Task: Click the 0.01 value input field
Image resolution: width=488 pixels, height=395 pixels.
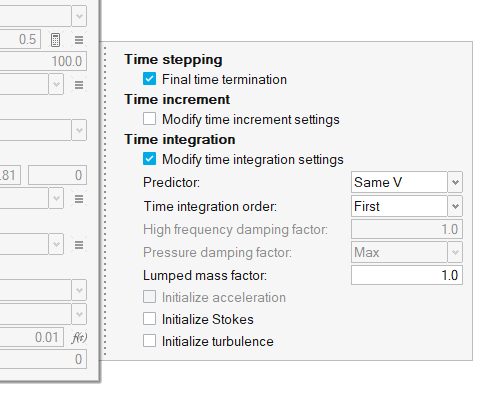Action: coord(31,337)
